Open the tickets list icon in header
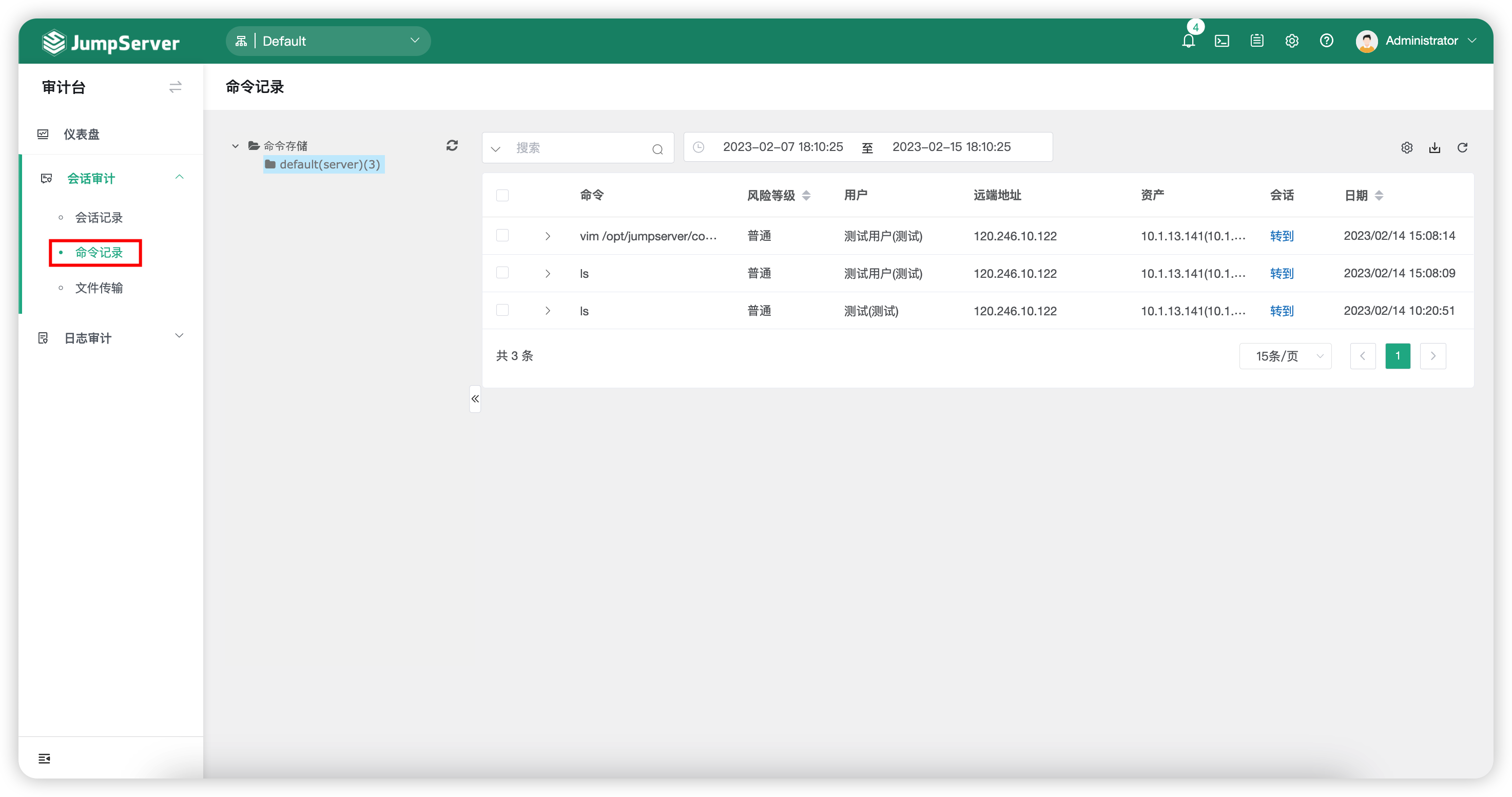 pos(1257,41)
